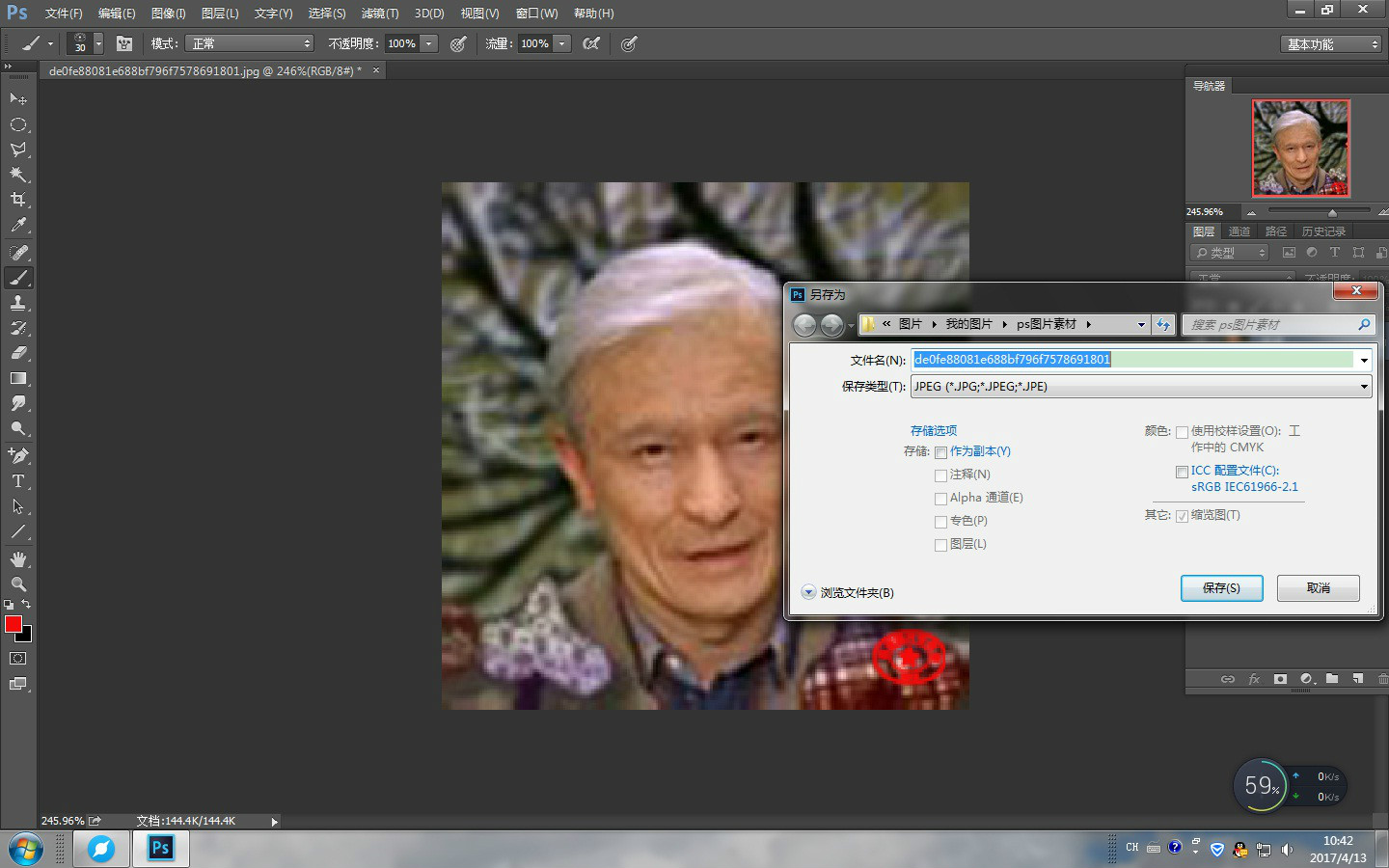Expand the 不透明度 opacity dropdown arrow
The height and width of the screenshot is (868, 1389).
click(x=429, y=43)
